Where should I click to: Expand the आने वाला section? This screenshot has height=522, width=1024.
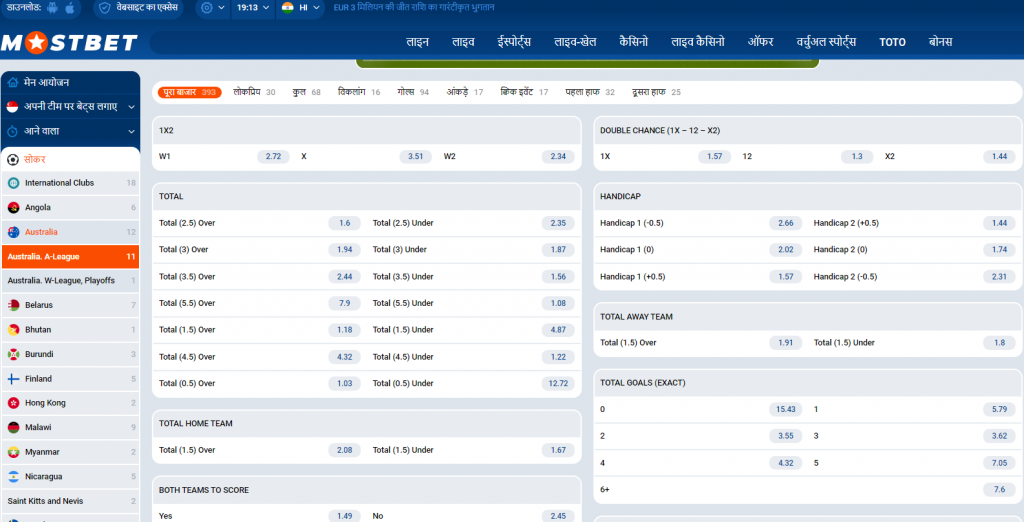point(71,131)
